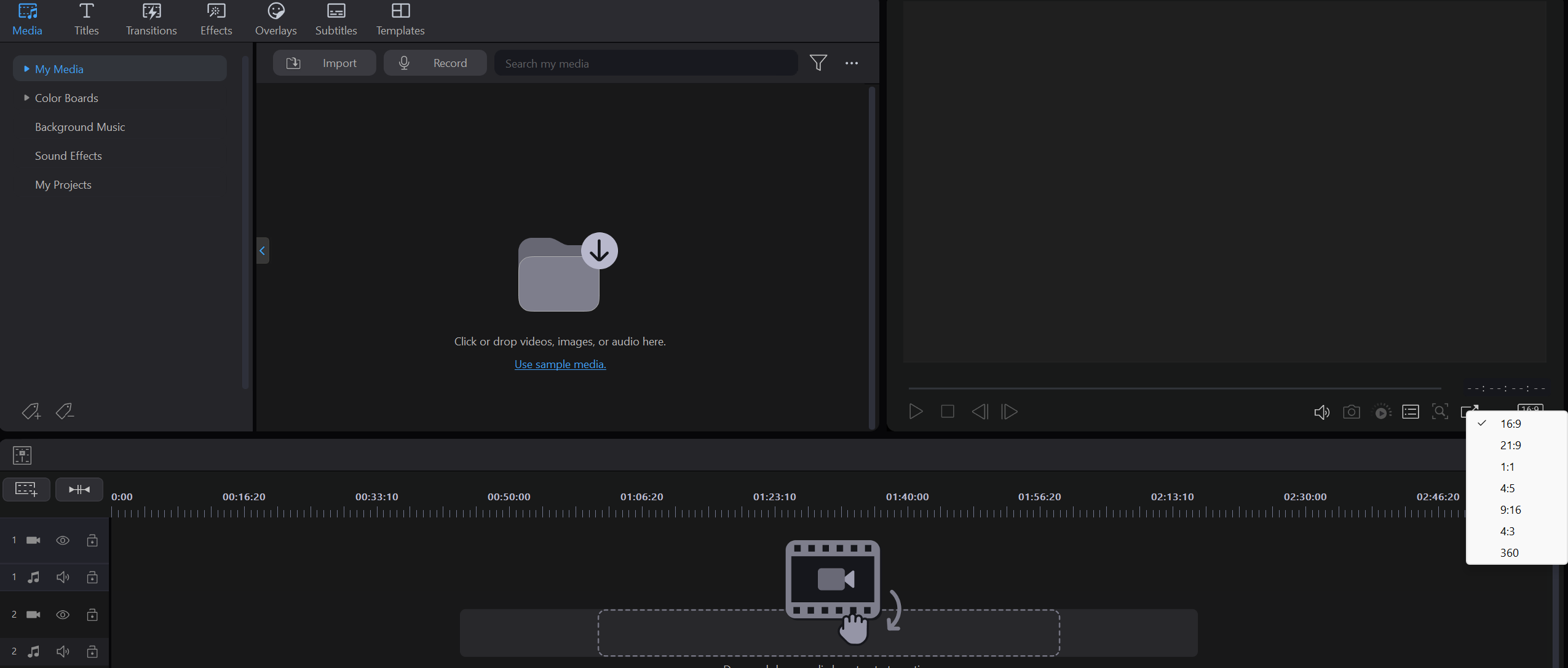Focus the Search my media field
This screenshot has height=668, width=1568.
pos(646,63)
